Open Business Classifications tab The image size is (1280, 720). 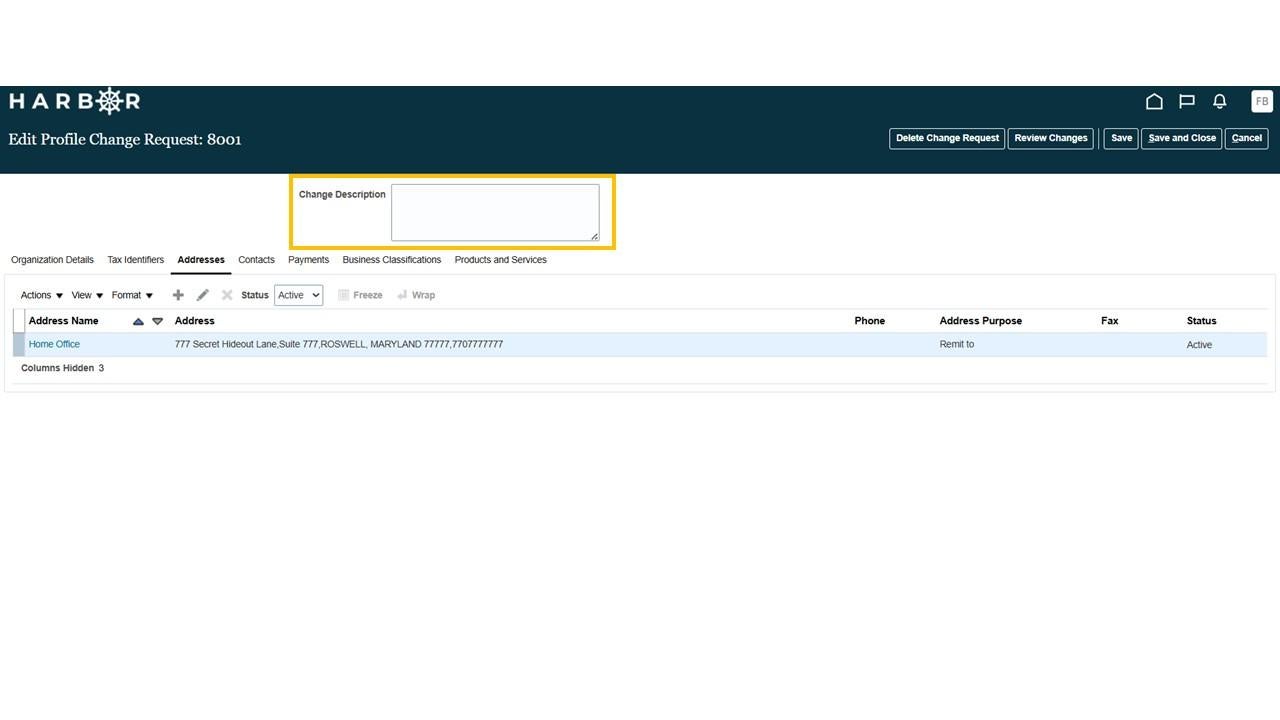(x=391, y=260)
